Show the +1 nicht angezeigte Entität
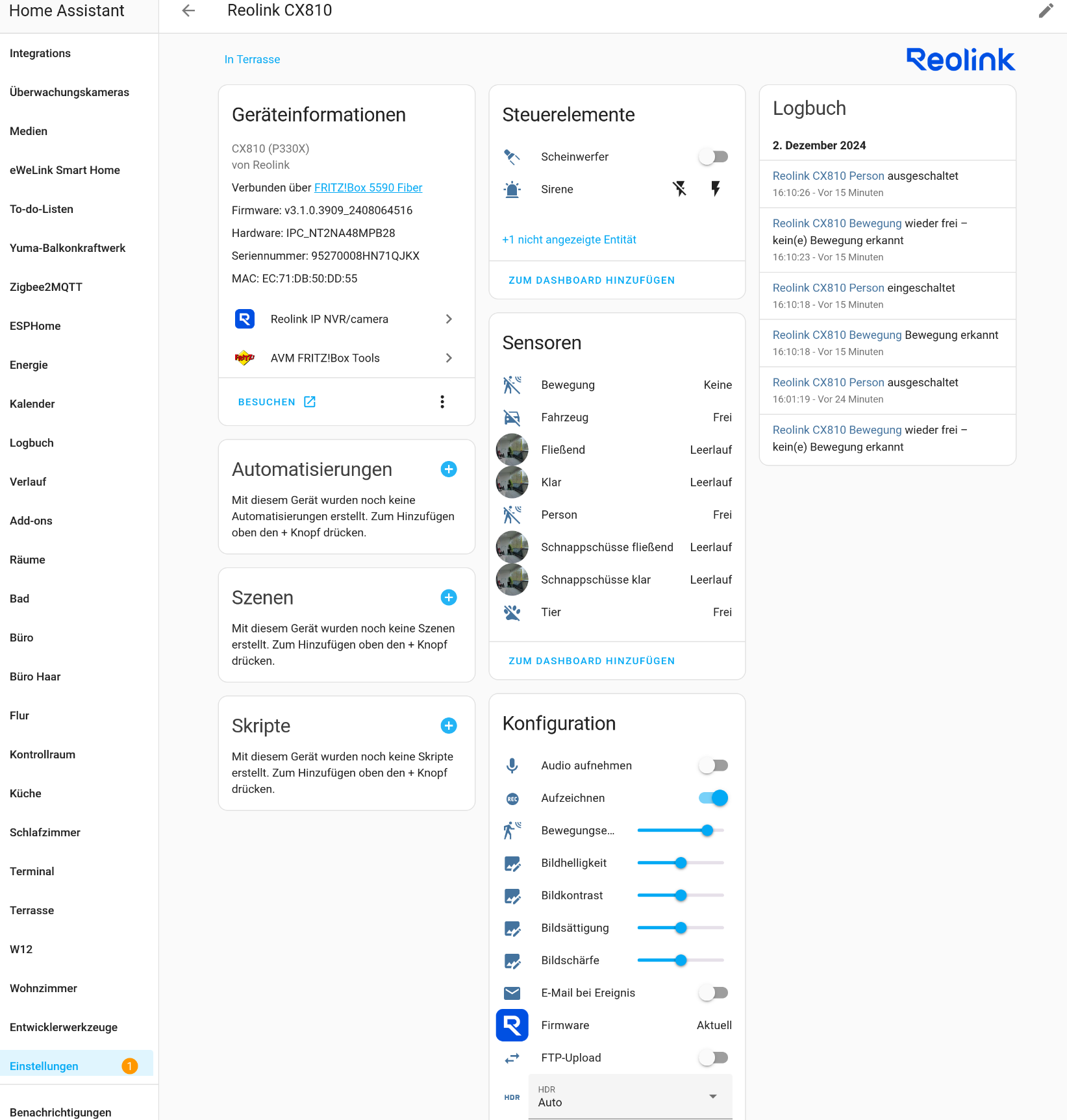Image resolution: width=1067 pixels, height=1120 pixels. coord(569,240)
